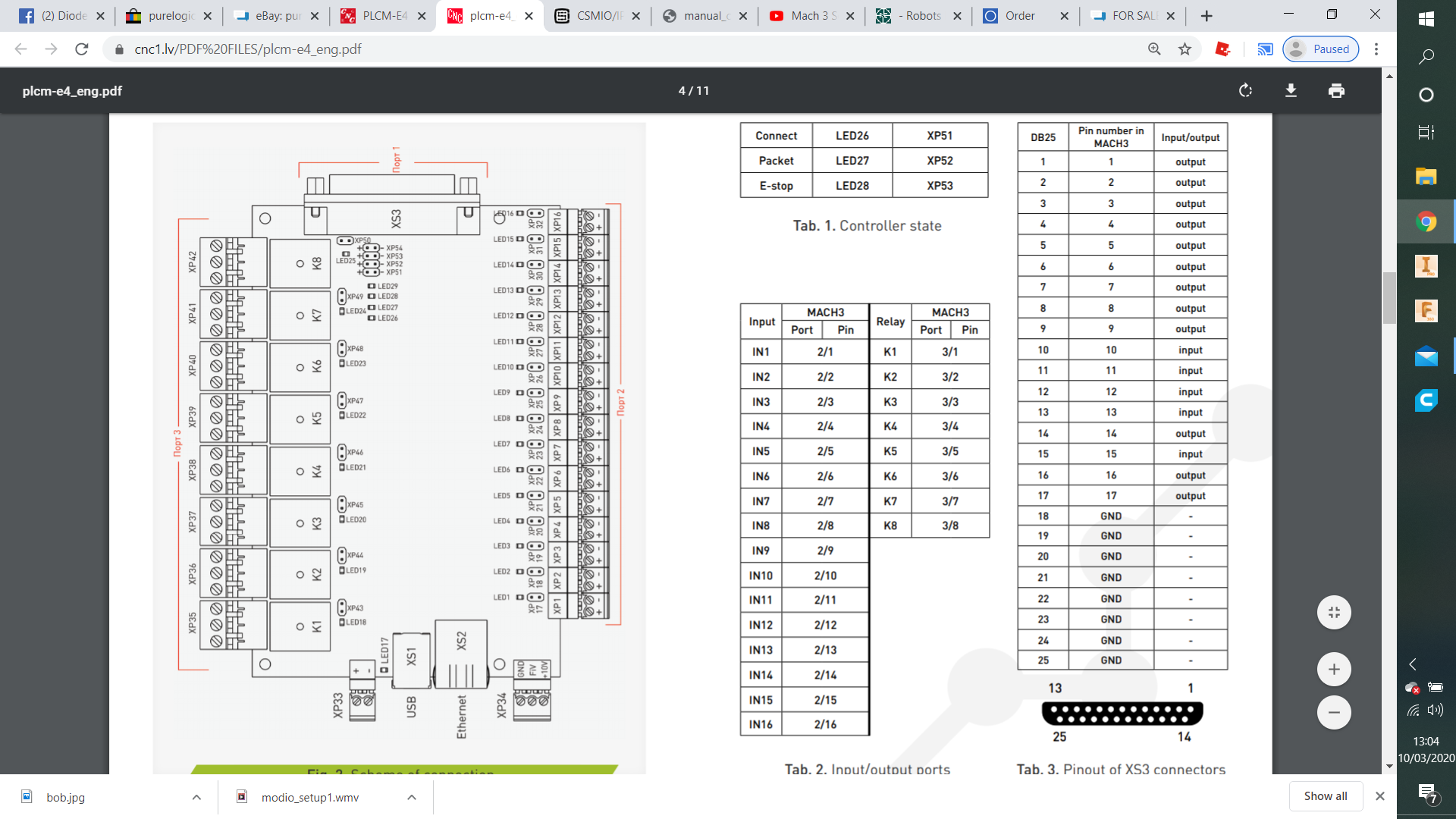Switch to the Mach 3 YouTube tab

point(805,16)
